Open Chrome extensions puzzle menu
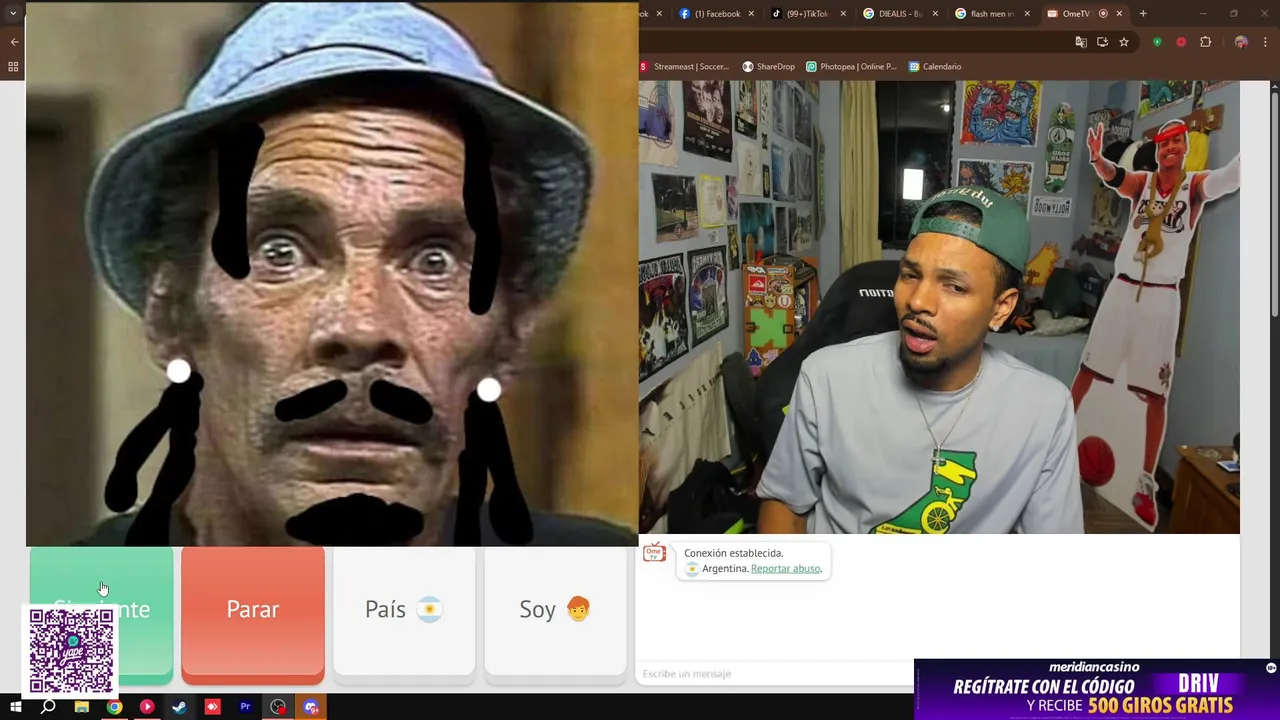Viewport: 1280px width, 720px height. [1205, 42]
